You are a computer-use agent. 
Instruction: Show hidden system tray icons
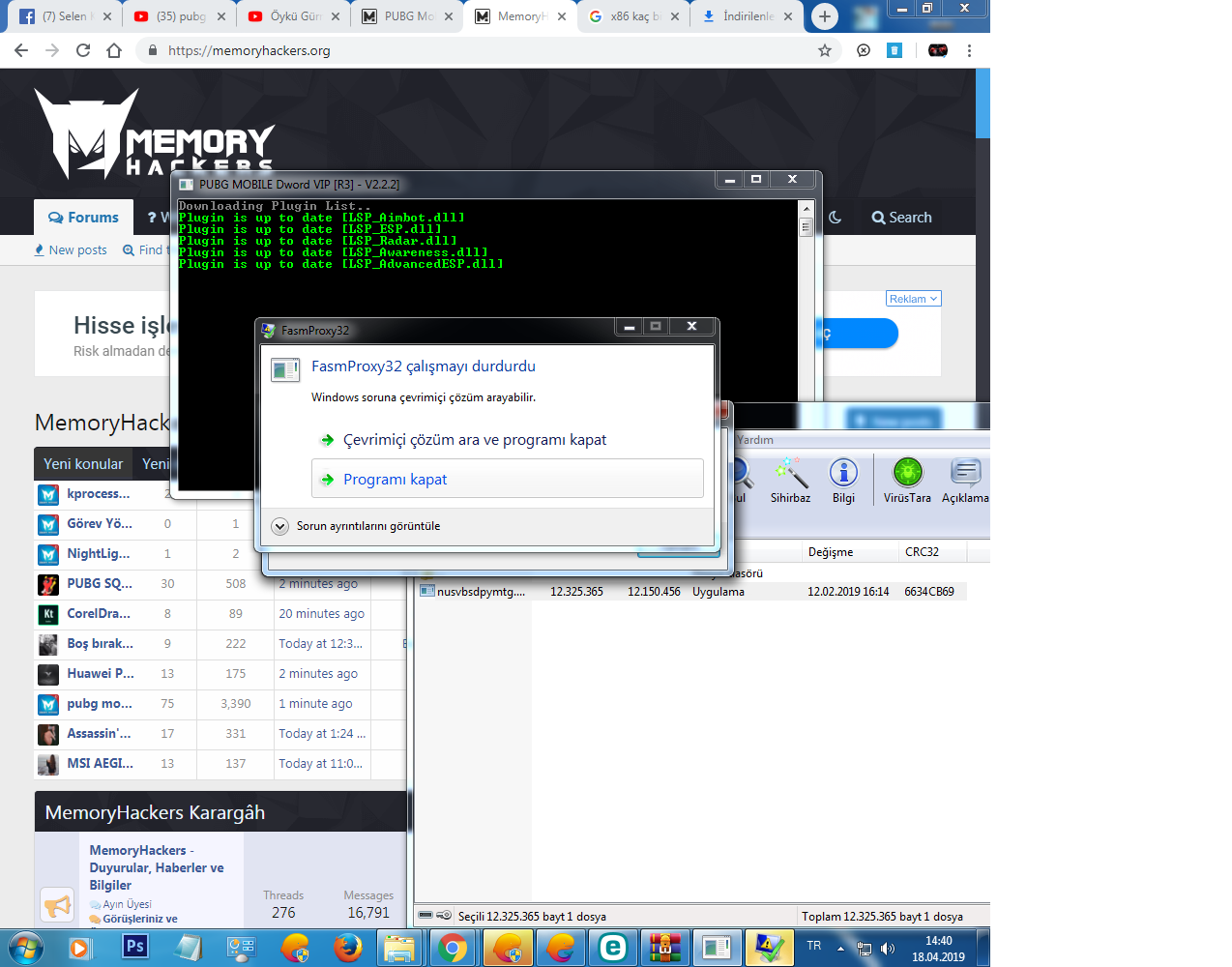[840, 949]
